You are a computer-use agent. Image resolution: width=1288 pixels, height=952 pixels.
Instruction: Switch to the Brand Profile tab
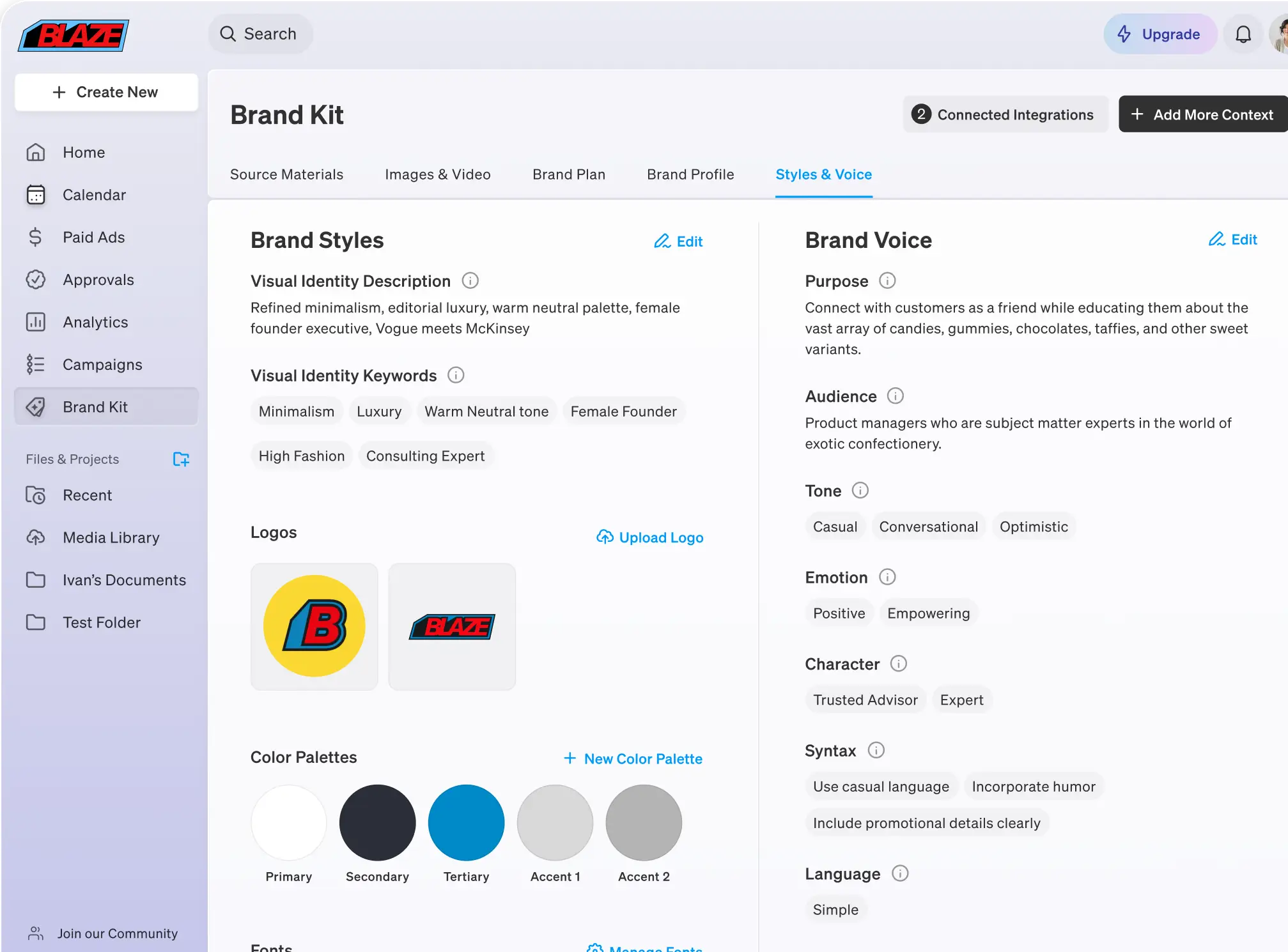click(690, 174)
